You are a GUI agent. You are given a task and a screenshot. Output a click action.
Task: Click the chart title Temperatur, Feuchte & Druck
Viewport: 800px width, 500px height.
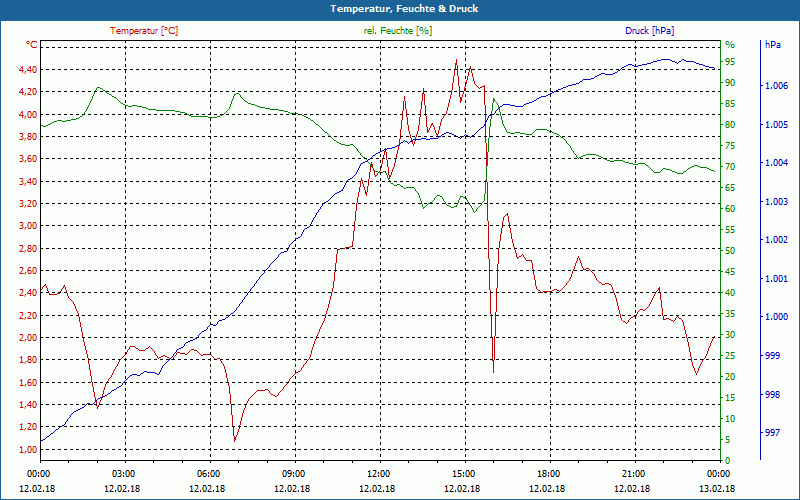tap(404, 9)
